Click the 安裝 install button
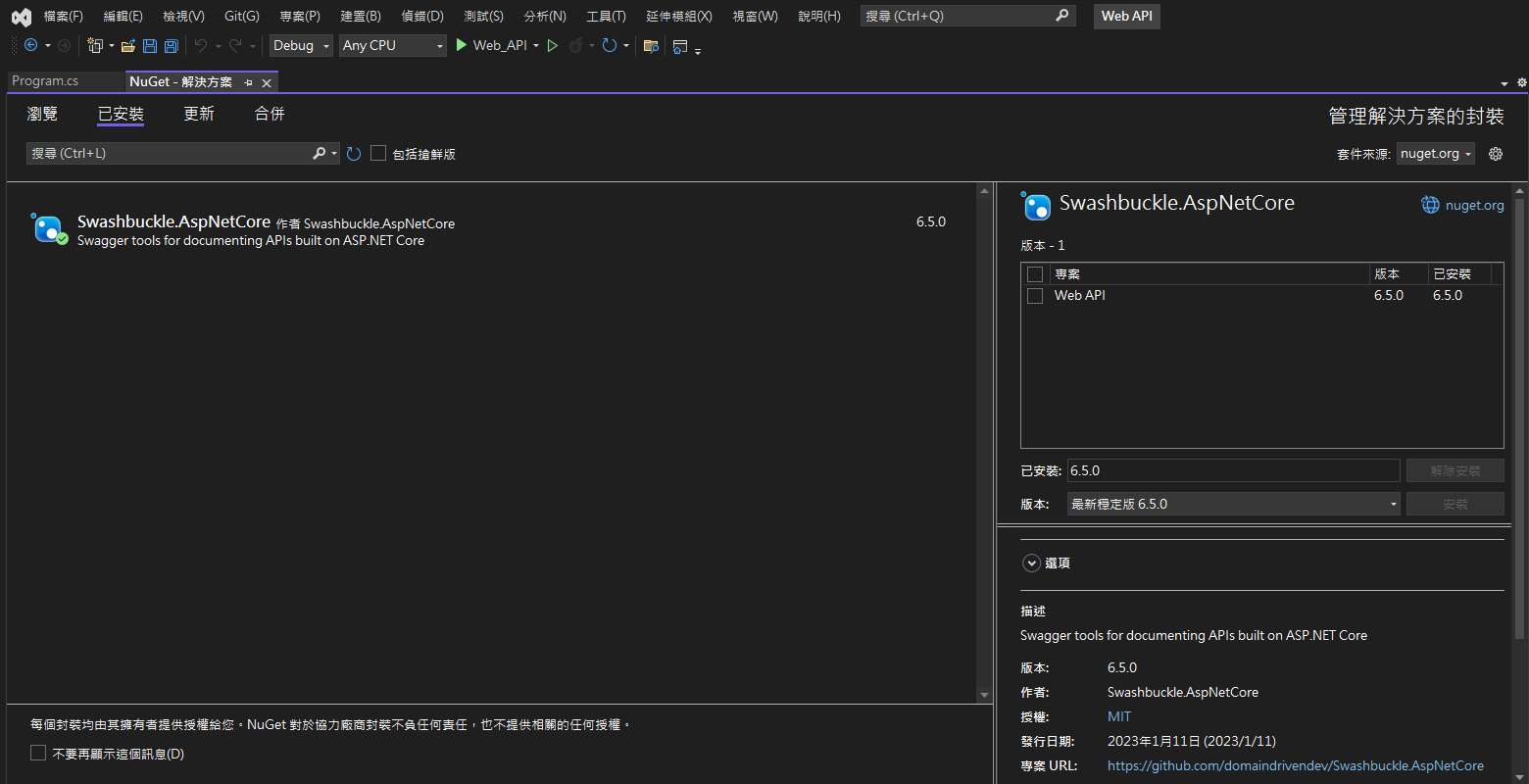Screen dimensions: 1529x784 (x=1455, y=504)
